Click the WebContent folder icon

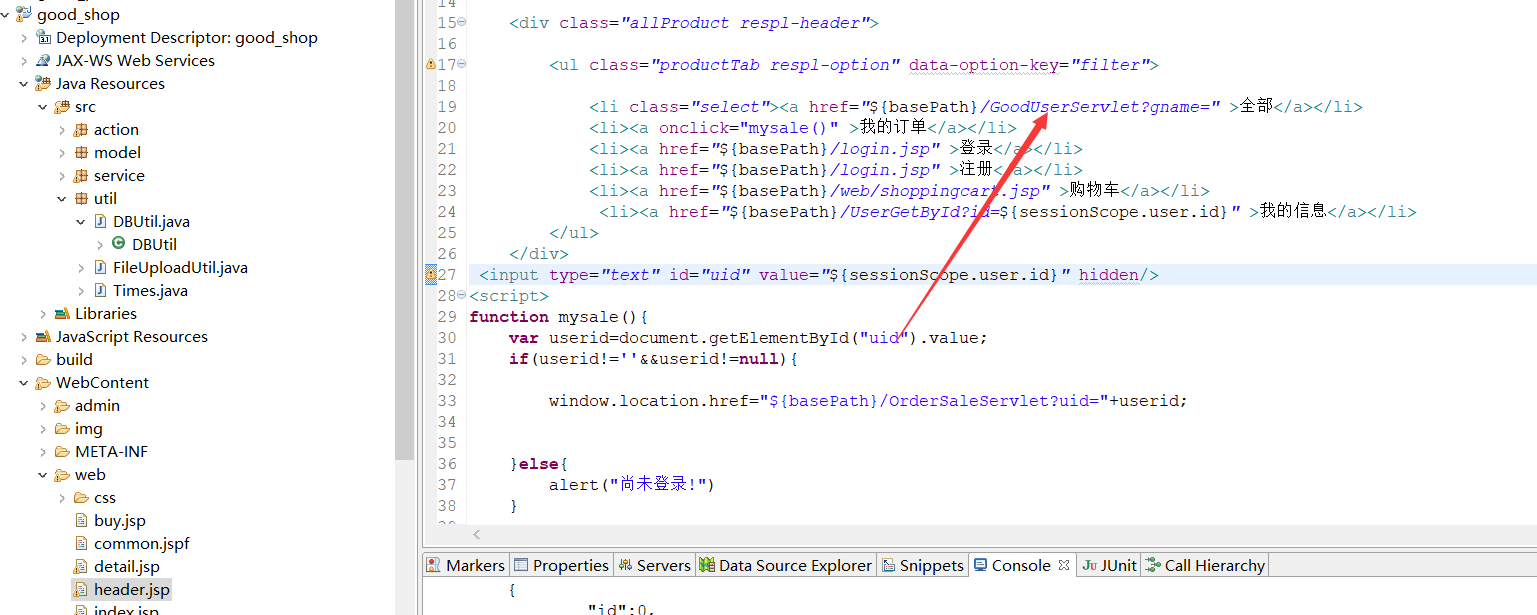pos(43,382)
